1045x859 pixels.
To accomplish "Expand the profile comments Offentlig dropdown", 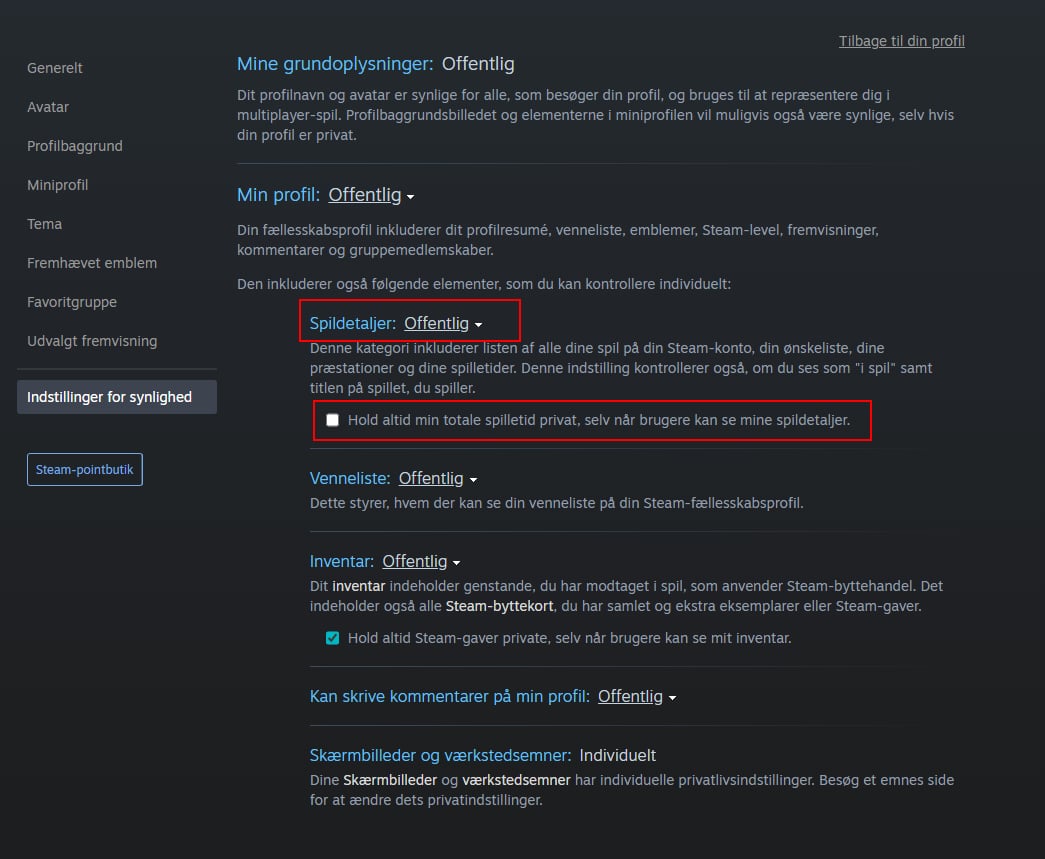I will click(637, 696).
